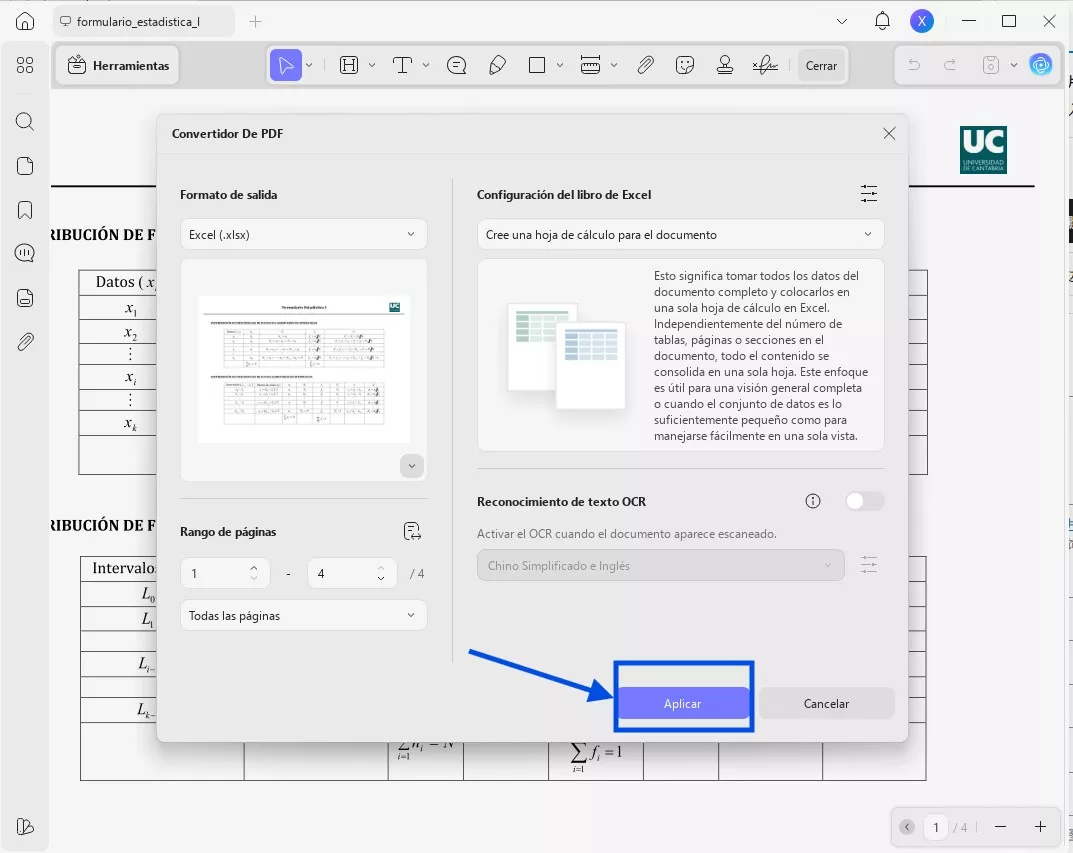The height and width of the screenshot is (853, 1073).
Task: Select the cursor pointer tool
Action: click(x=285, y=66)
